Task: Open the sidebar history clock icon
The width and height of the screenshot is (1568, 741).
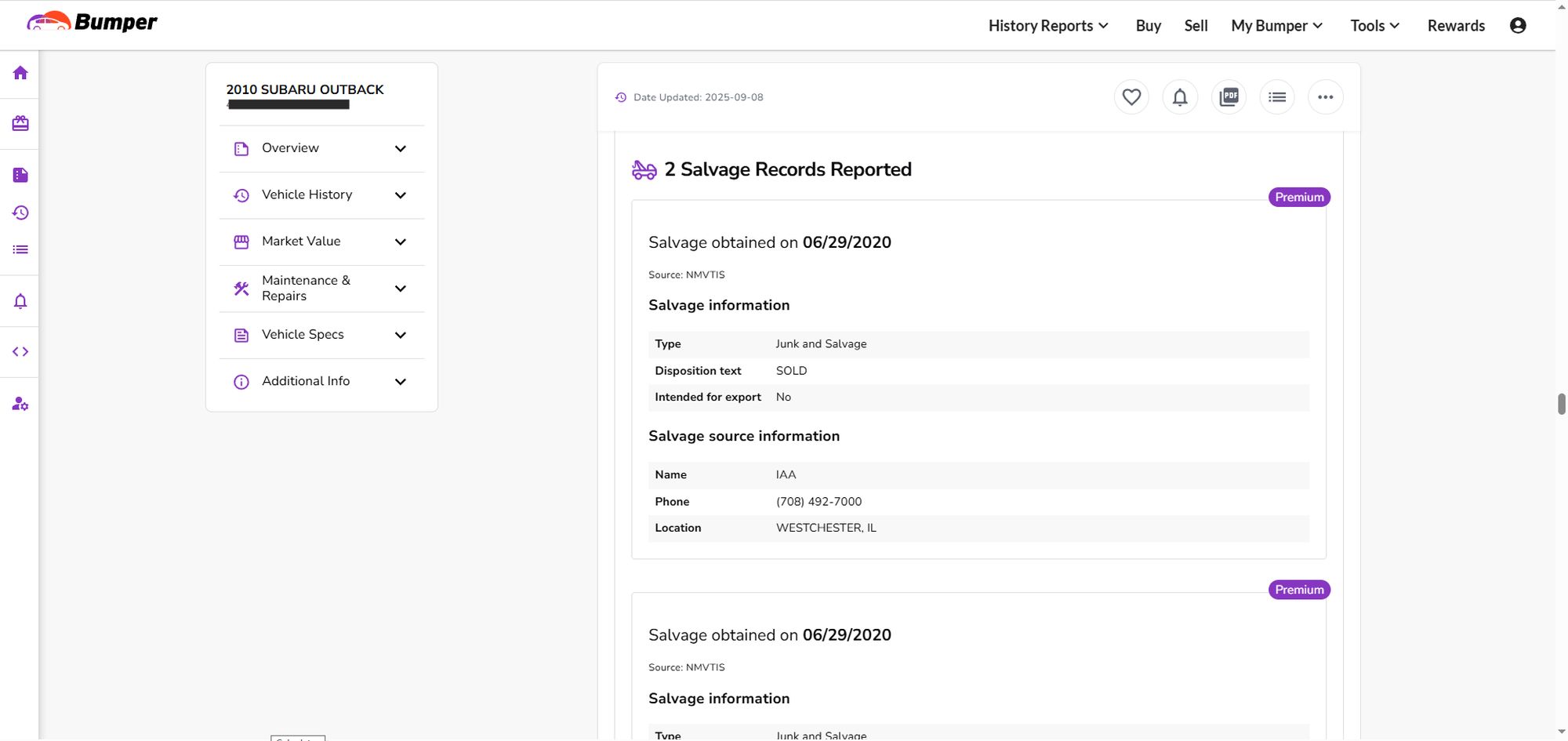Action: (20, 212)
